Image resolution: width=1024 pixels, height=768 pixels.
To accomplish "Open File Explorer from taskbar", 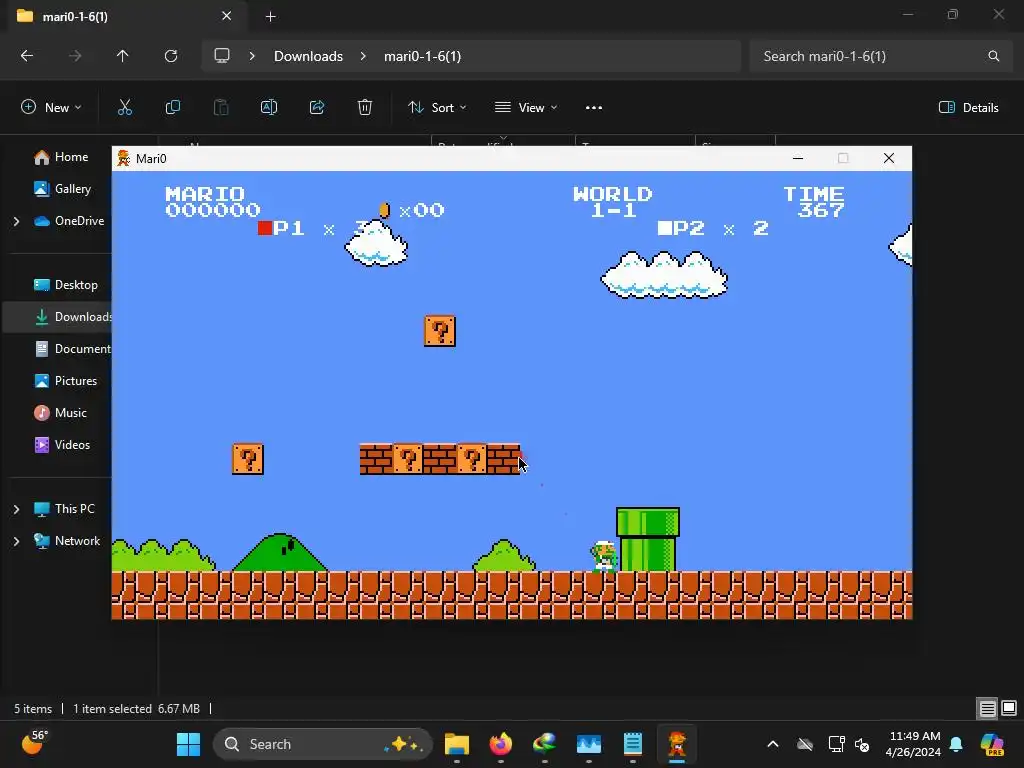I will (457, 744).
